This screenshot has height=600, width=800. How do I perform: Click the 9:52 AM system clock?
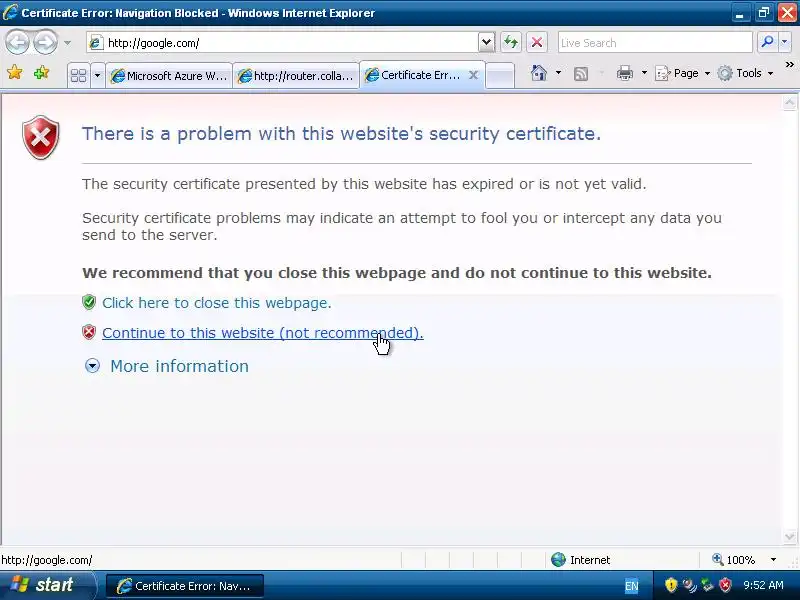point(763,585)
